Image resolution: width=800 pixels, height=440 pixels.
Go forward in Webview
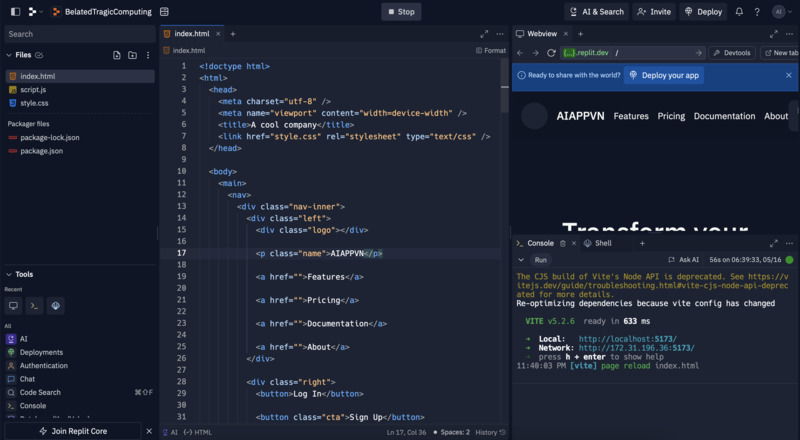click(535, 53)
